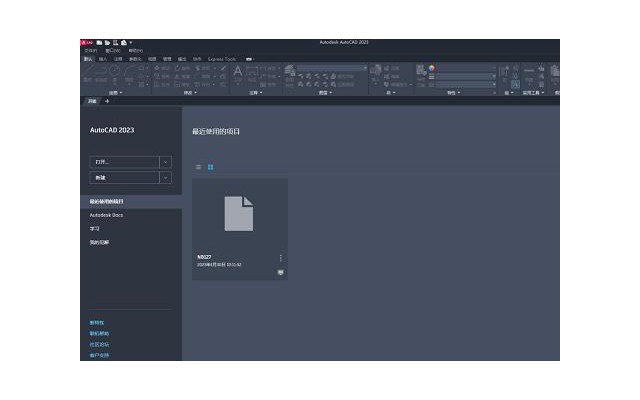Open the 帮助(H) menu
The width and height of the screenshot is (640, 400).
[x=136, y=51]
